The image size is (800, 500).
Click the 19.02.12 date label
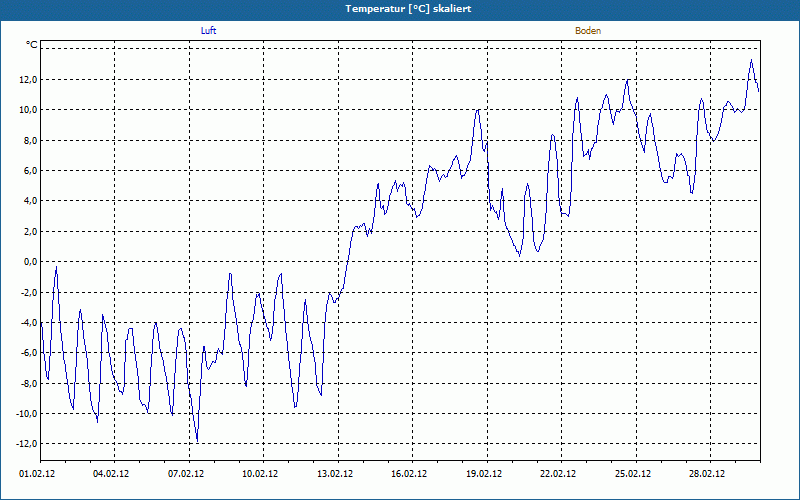484,474
